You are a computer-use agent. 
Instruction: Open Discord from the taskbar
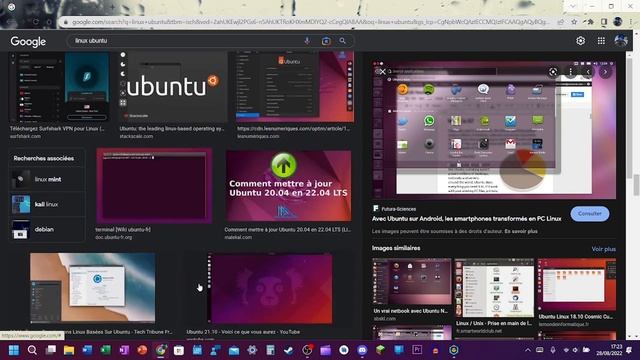pos(362,350)
